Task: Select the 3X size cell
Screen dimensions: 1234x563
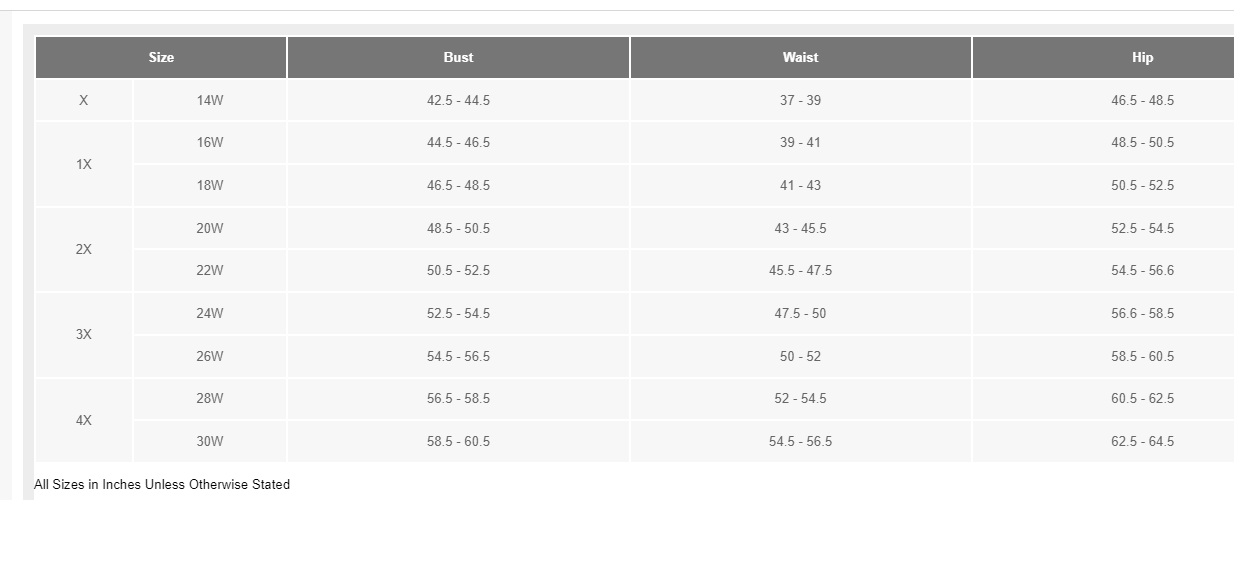Action: (x=84, y=334)
